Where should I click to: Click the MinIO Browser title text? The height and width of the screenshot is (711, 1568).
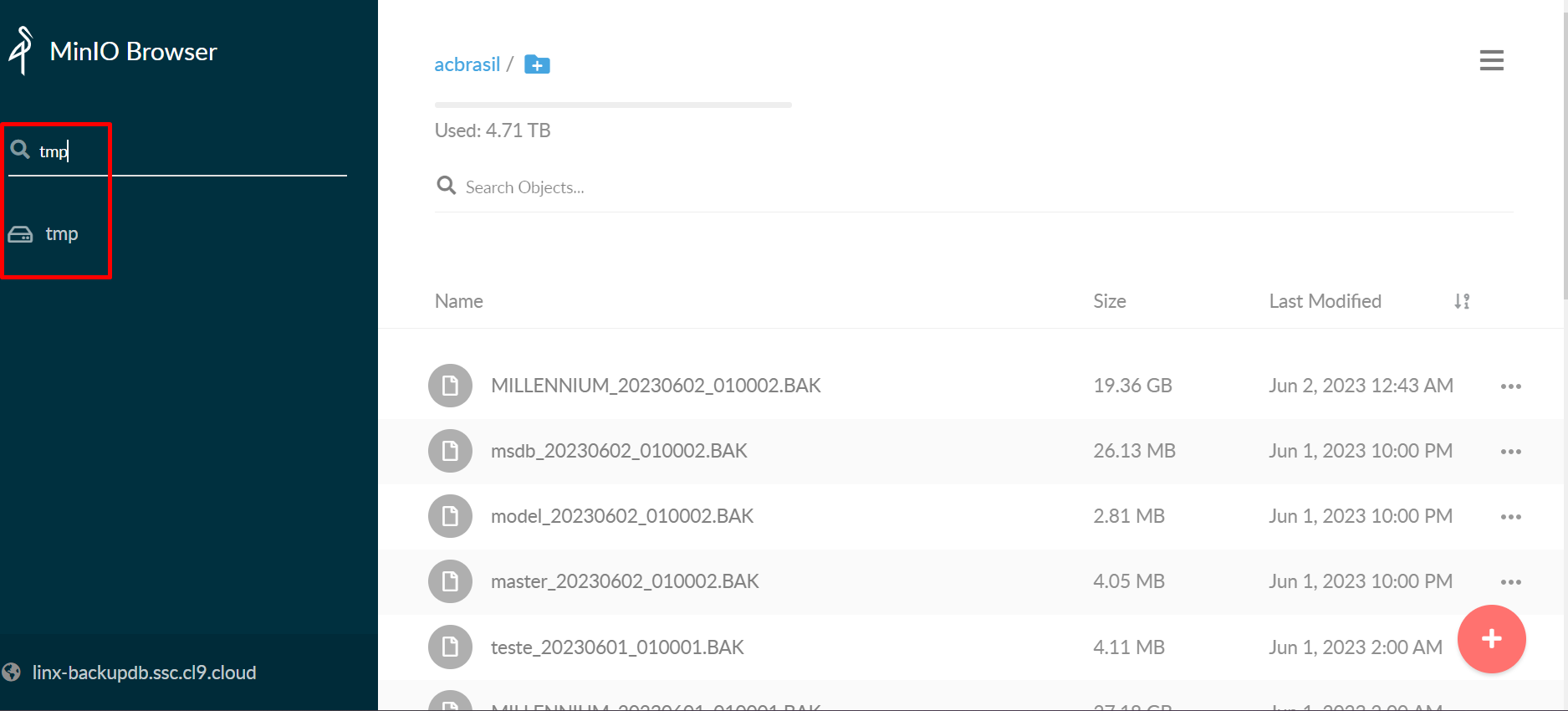(133, 52)
